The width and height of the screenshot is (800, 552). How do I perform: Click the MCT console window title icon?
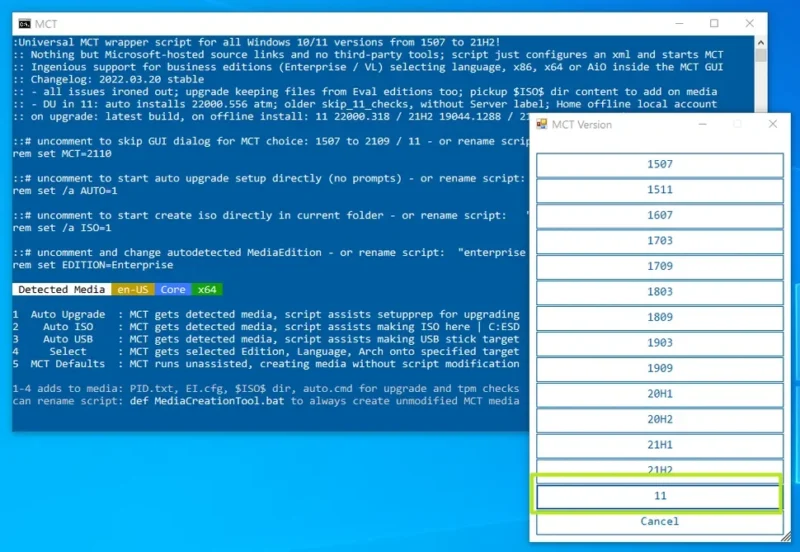[x=25, y=23]
